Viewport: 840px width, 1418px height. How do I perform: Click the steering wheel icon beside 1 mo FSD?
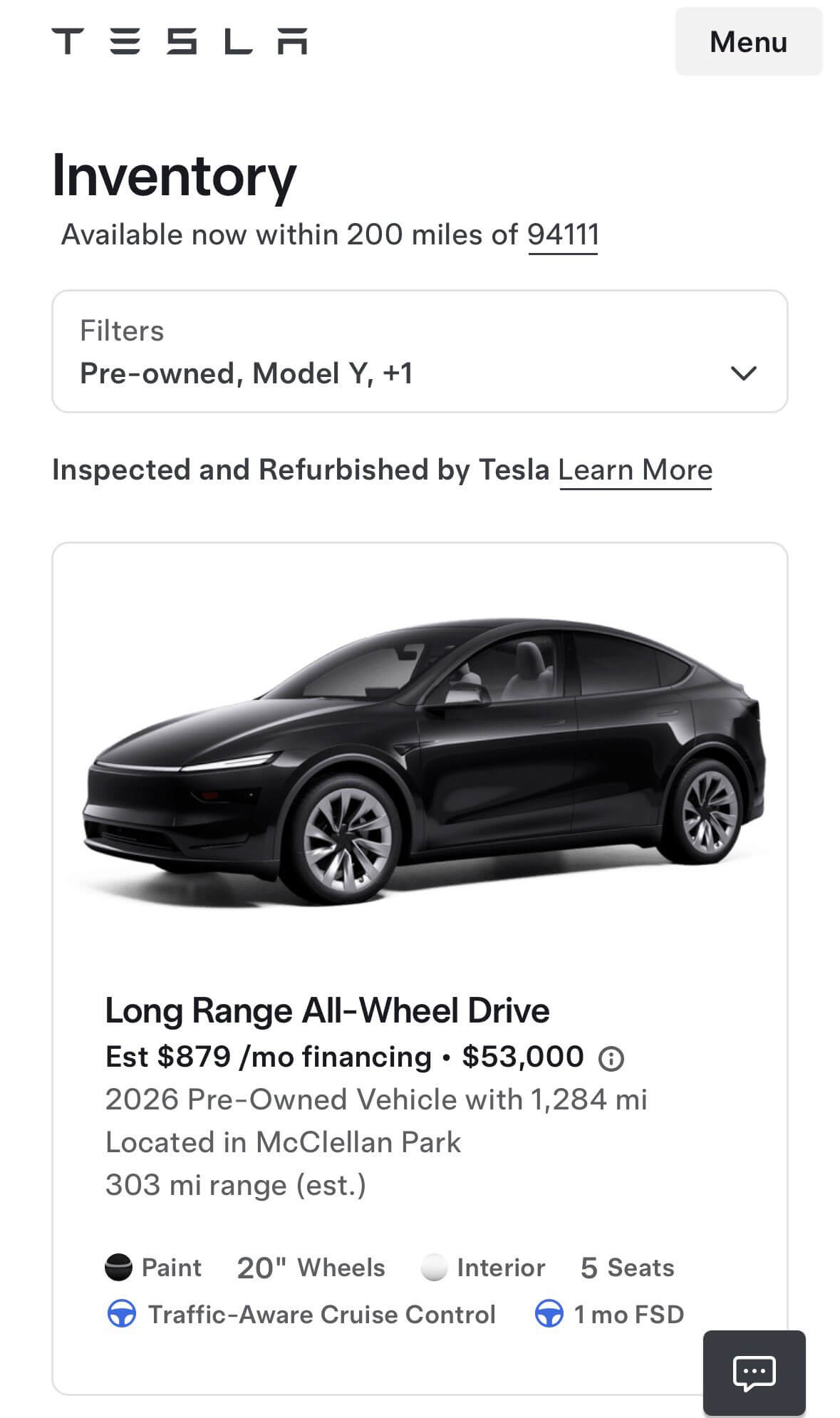(x=549, y=1315)
